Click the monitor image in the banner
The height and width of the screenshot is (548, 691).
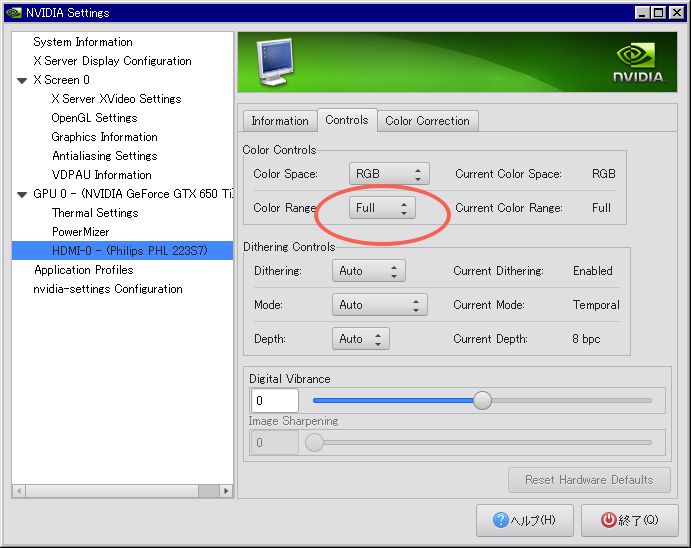[276, 62]
